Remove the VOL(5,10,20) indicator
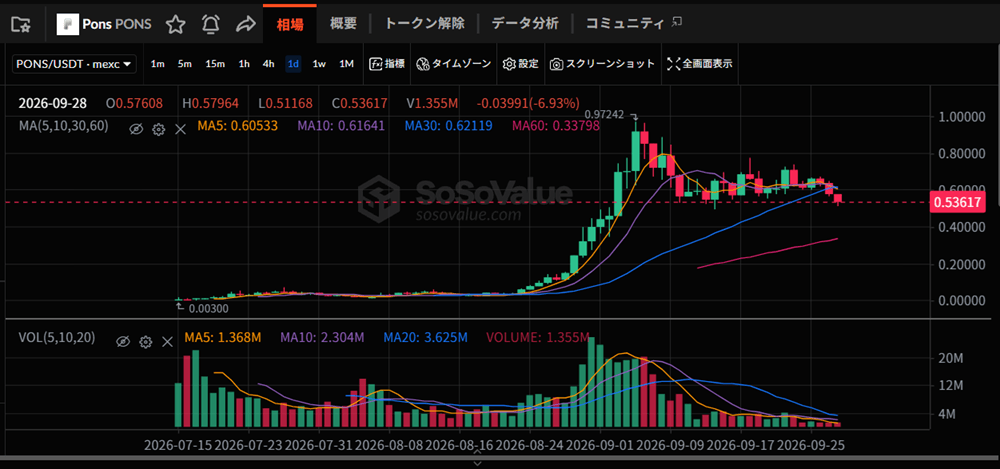Screen dimensions: 1000x469 coord(167,342)
